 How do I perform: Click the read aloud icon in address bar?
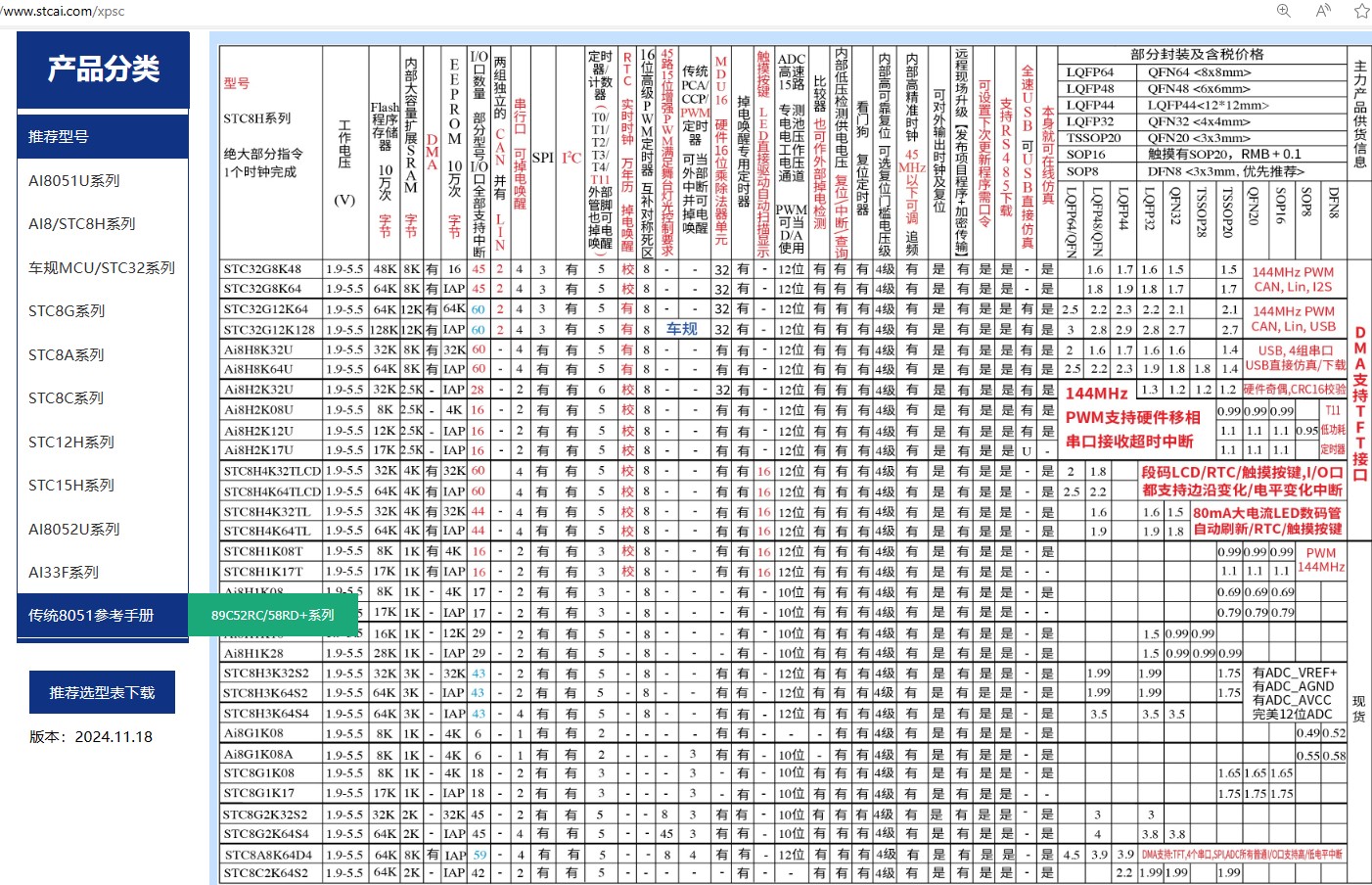point(1323,11)
